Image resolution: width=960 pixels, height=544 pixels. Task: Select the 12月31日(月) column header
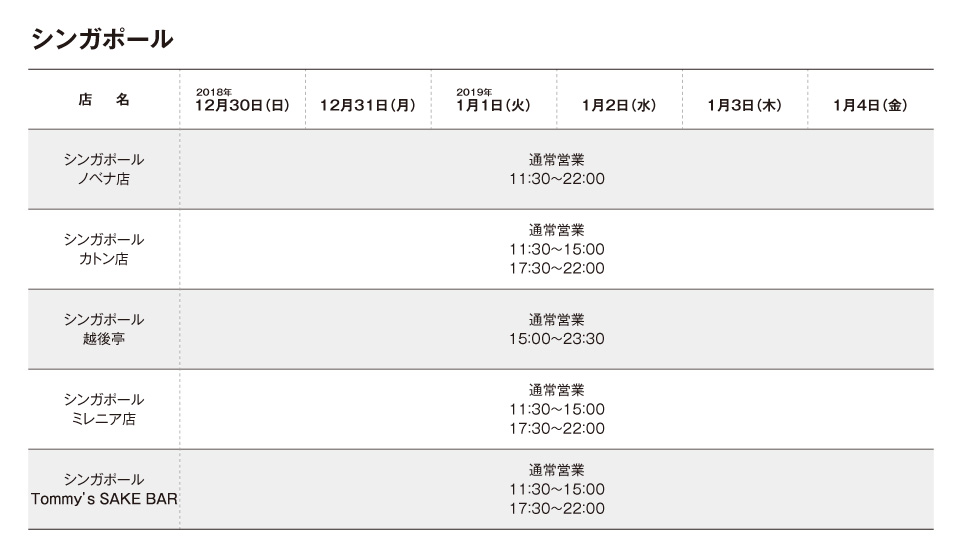click(367, 105)
